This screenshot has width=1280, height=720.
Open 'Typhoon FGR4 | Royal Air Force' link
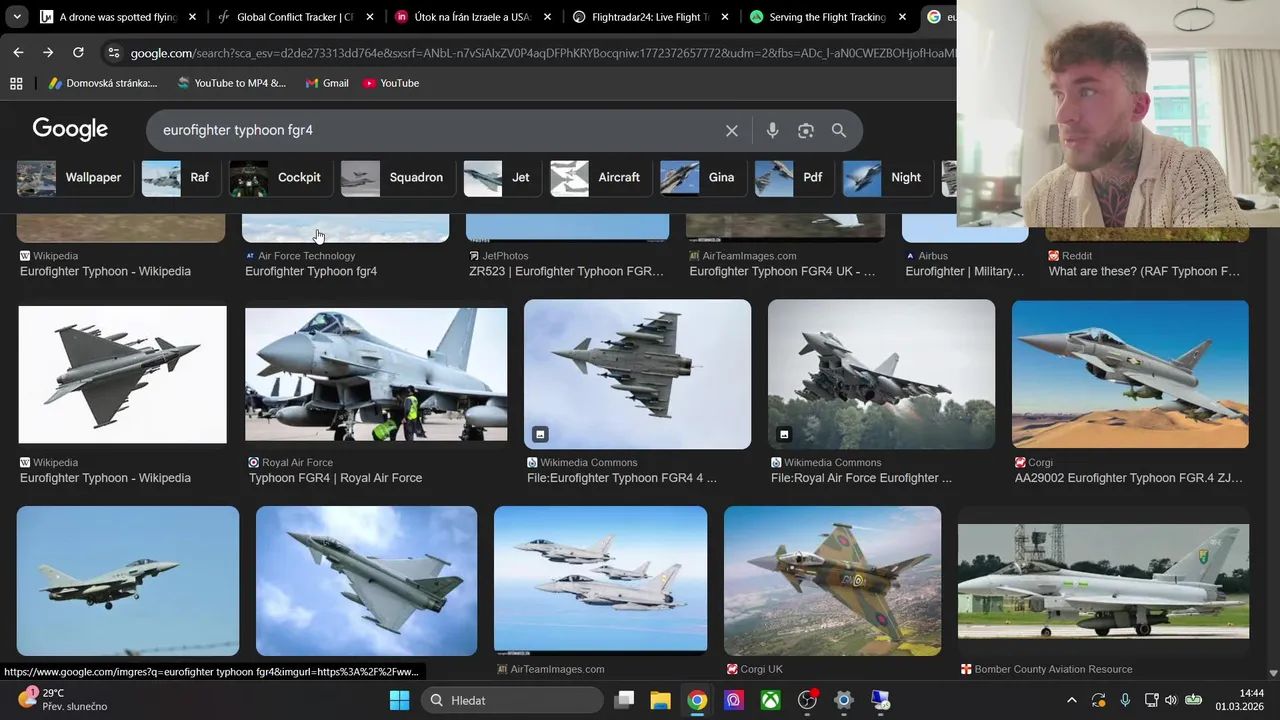(335, 478)
